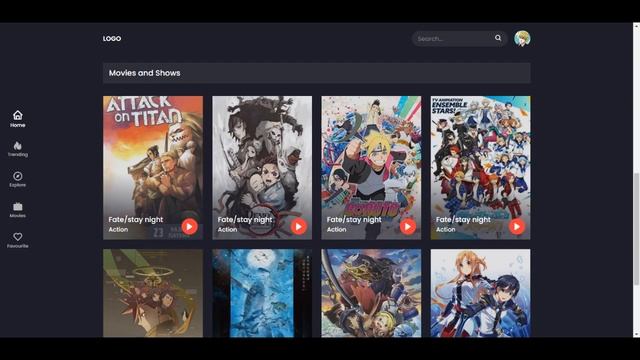
Task: Open the blue underwater poster in second row
Action: 262,293
